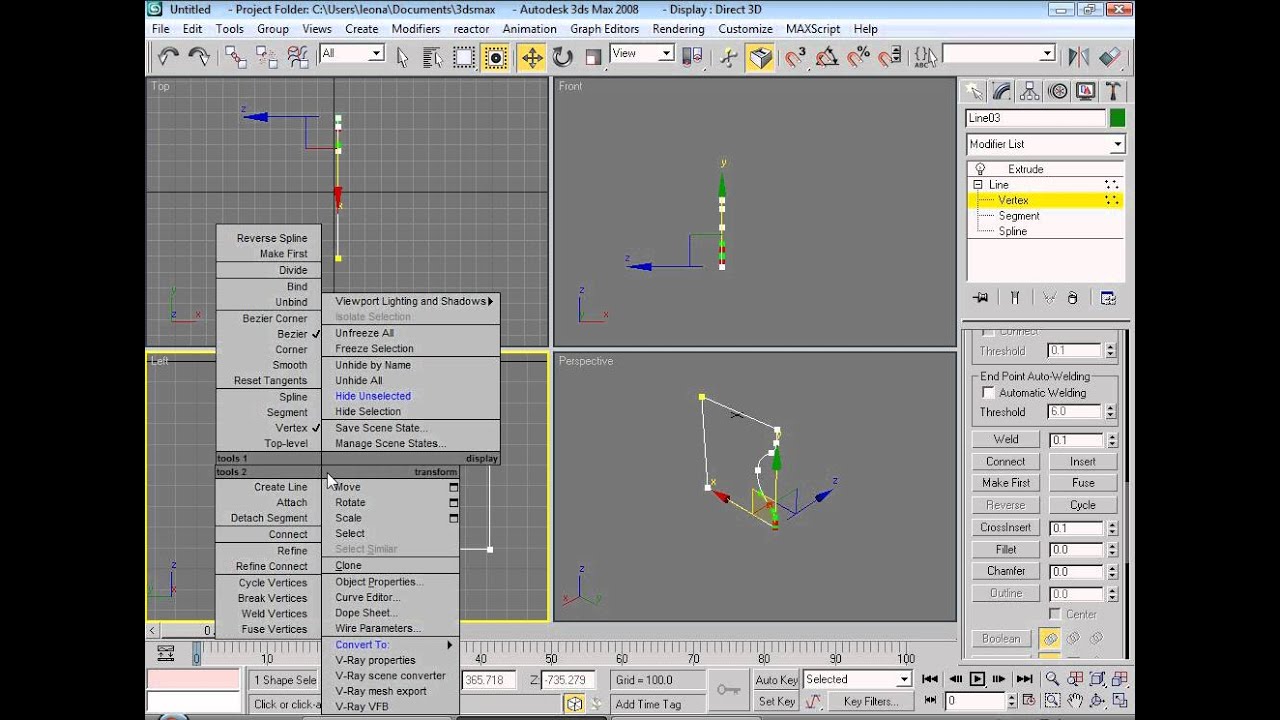This screenshot has height=720, width=1280.
Task: Choose Bezier Corner from the quad menu
Action: click(x=275, y=319)
